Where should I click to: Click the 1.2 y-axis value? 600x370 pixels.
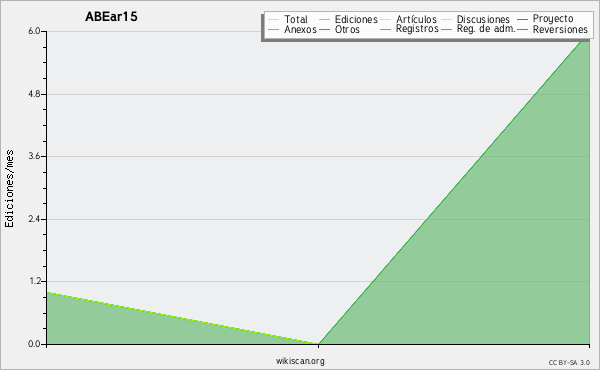point(34,281)
